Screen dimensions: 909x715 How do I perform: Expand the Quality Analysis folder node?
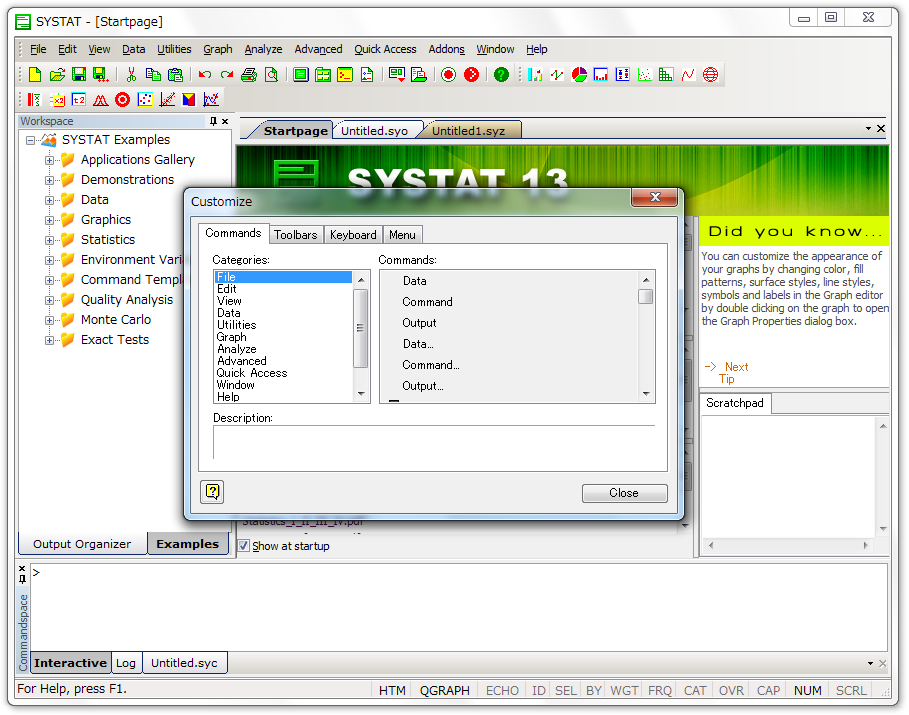[49, 300]
